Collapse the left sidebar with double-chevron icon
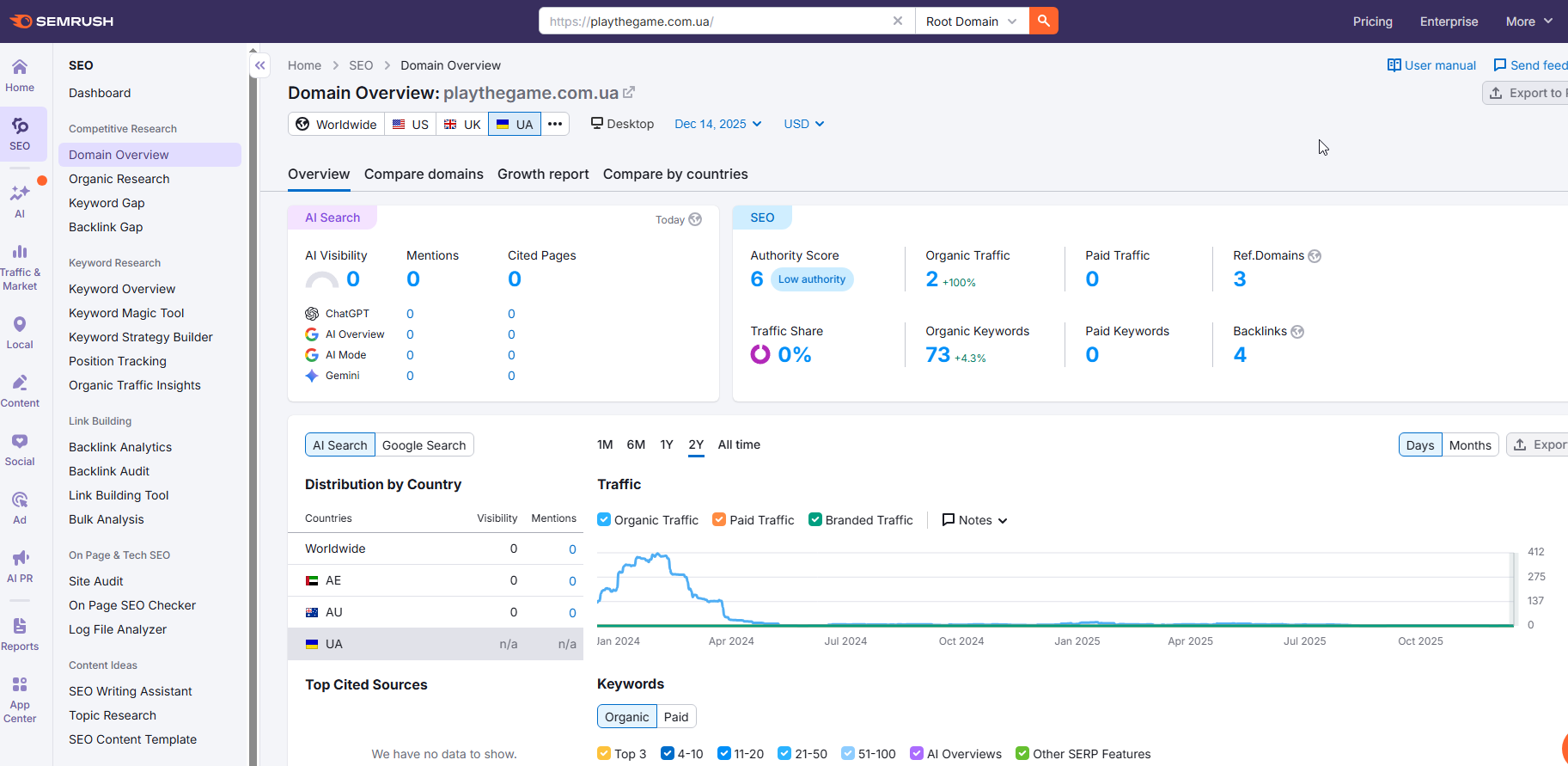1568x766 pixels. [259, 65]
